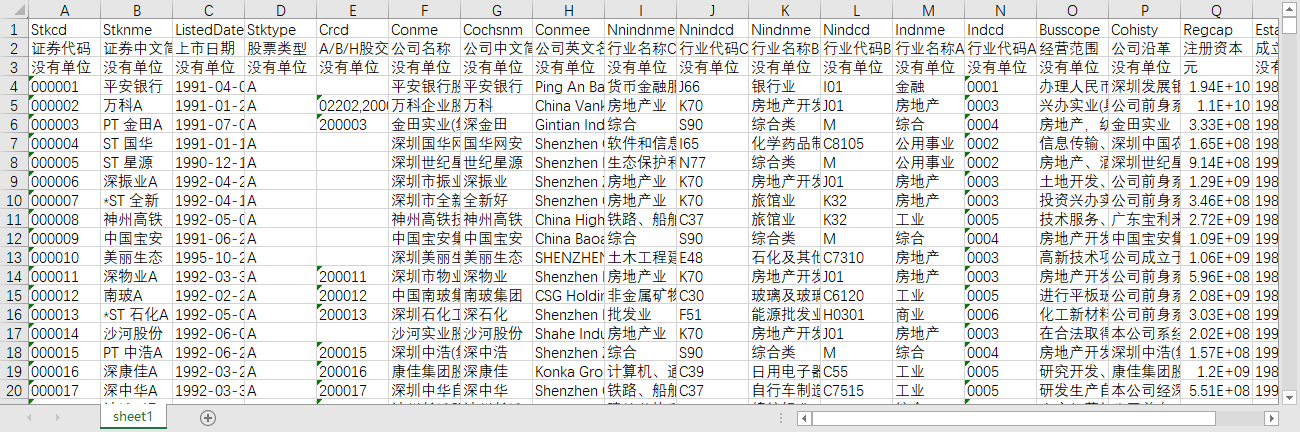The image size is (1300, 432).
Task: Select column C header
Action: pos(208,10)
